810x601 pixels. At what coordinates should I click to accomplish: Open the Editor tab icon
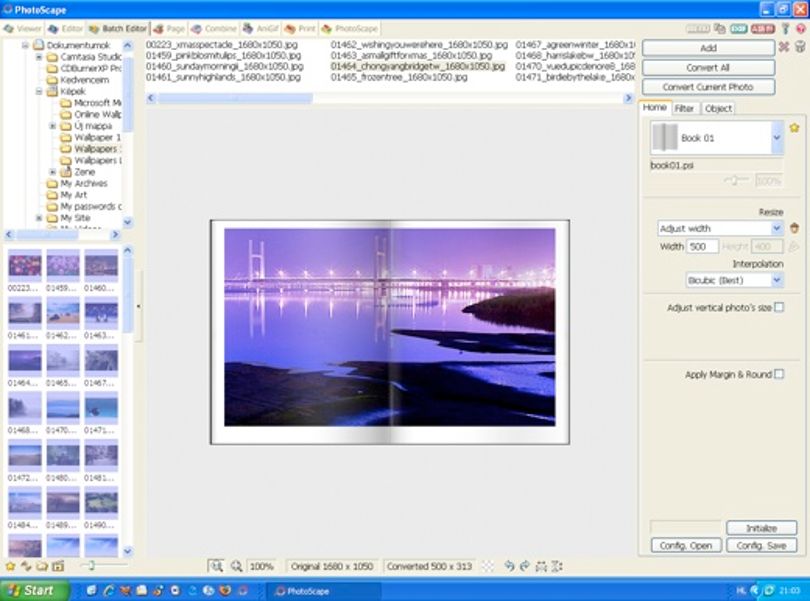pyautogui.click(x=53, y=28)
